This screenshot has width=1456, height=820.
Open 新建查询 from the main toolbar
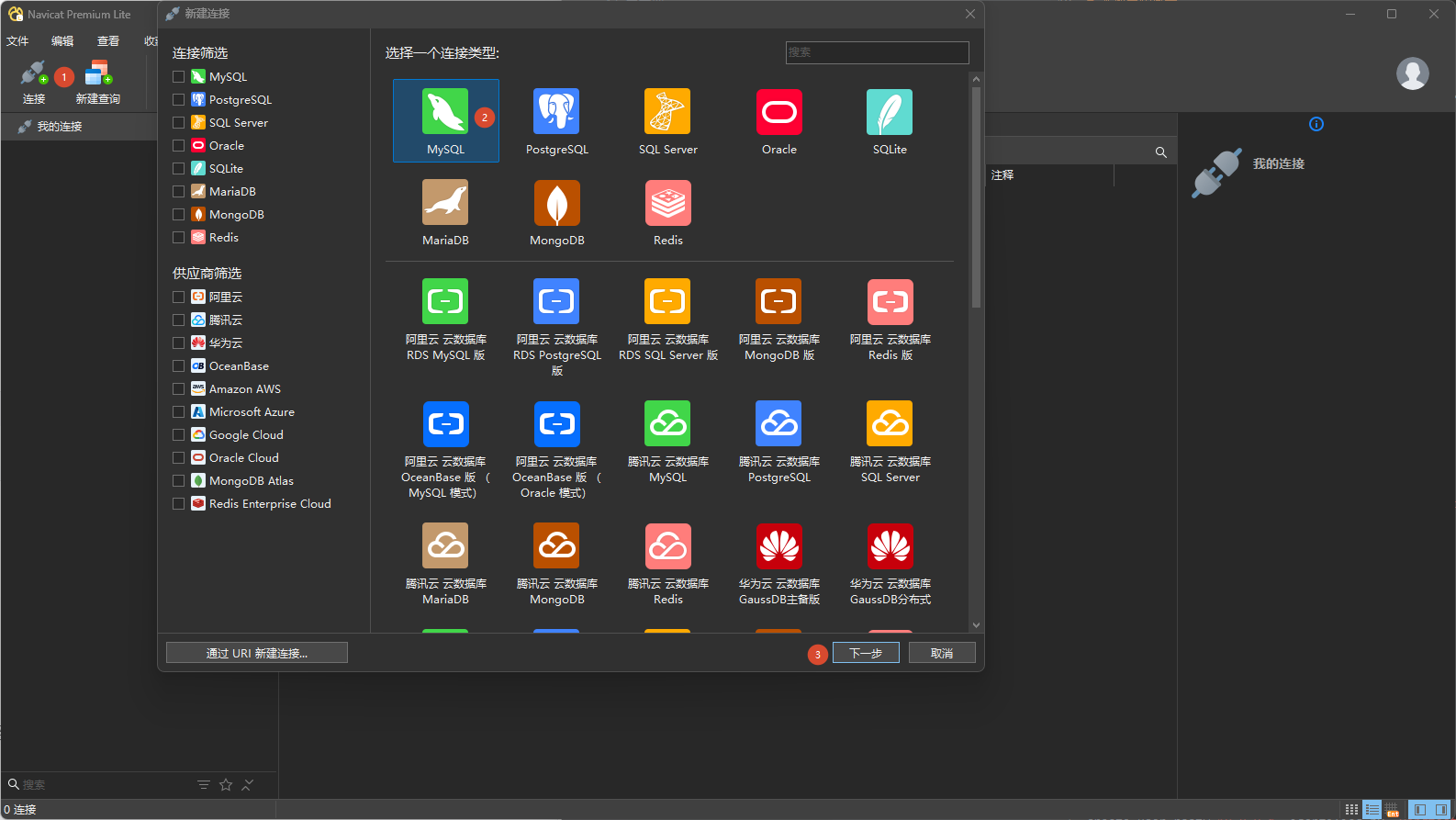point(97,82)
